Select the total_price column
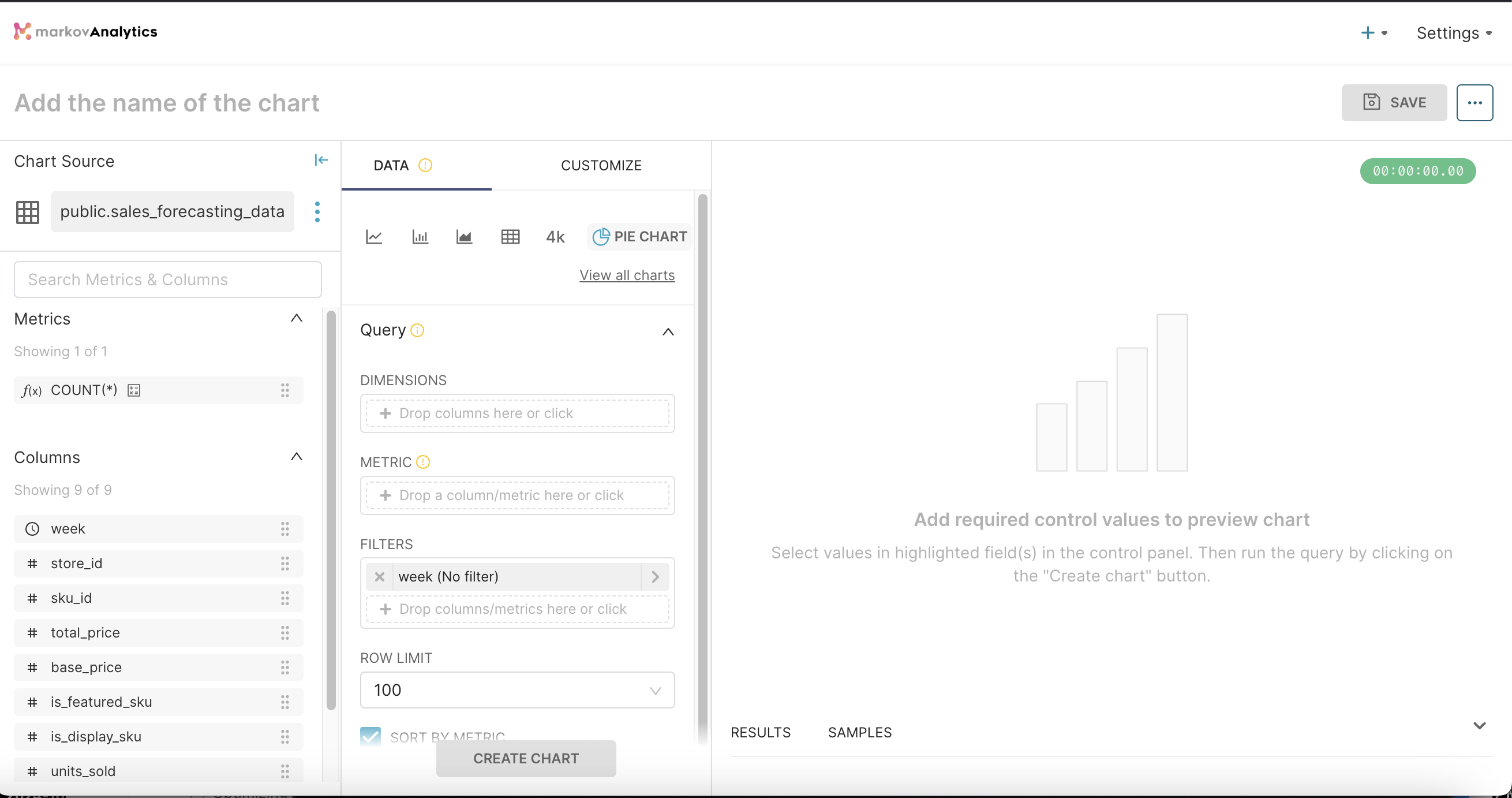Viewport: 1512px width, 798px height. [x=159, y=632]
